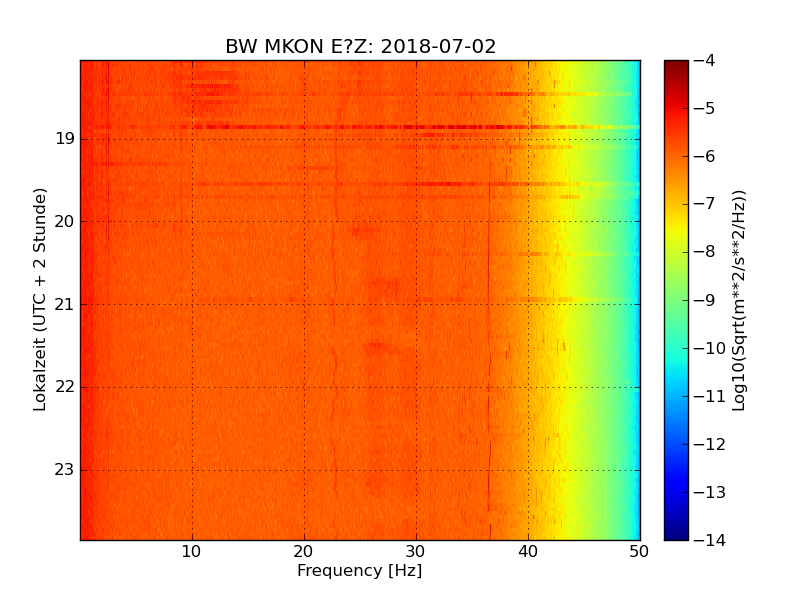Click the colorbar tick label −6

coord(704,156)
